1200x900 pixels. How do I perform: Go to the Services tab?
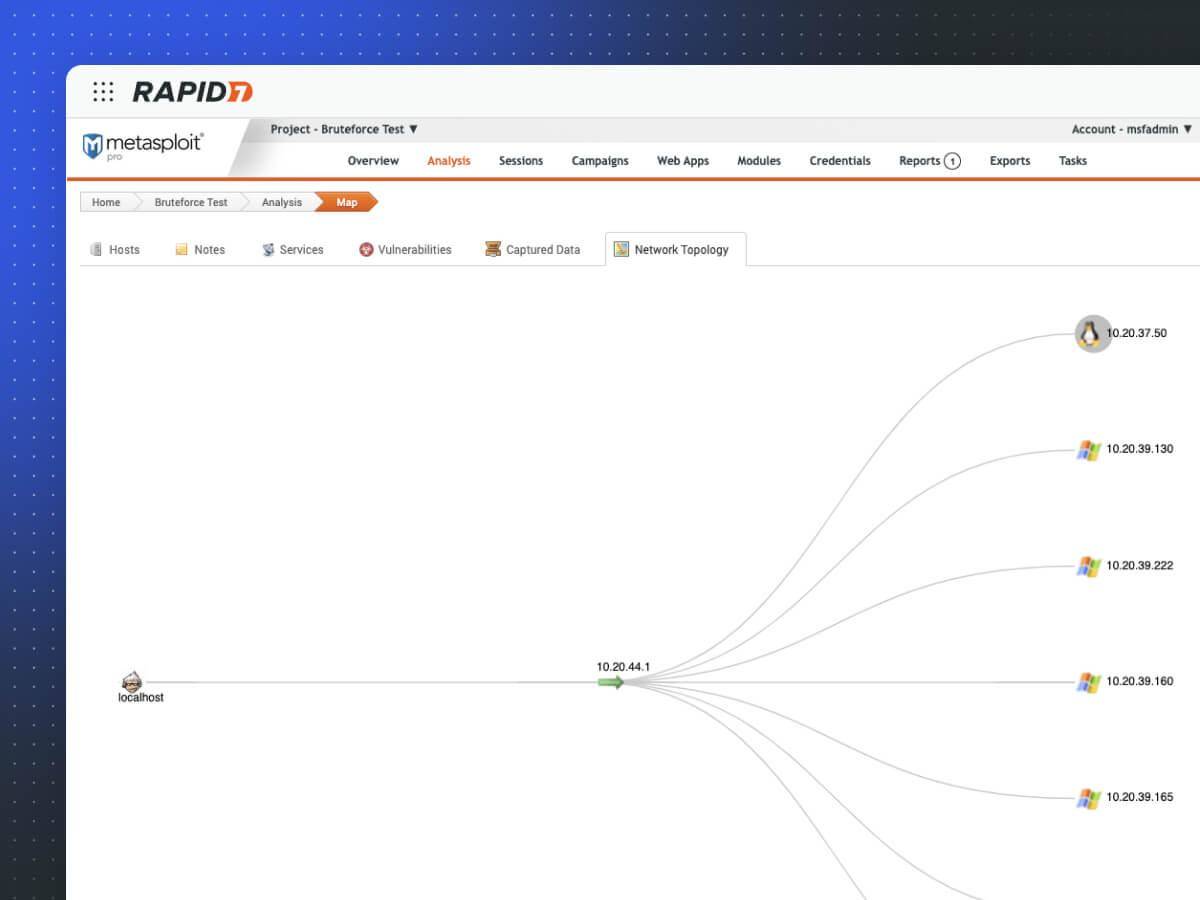click(292, 250)
